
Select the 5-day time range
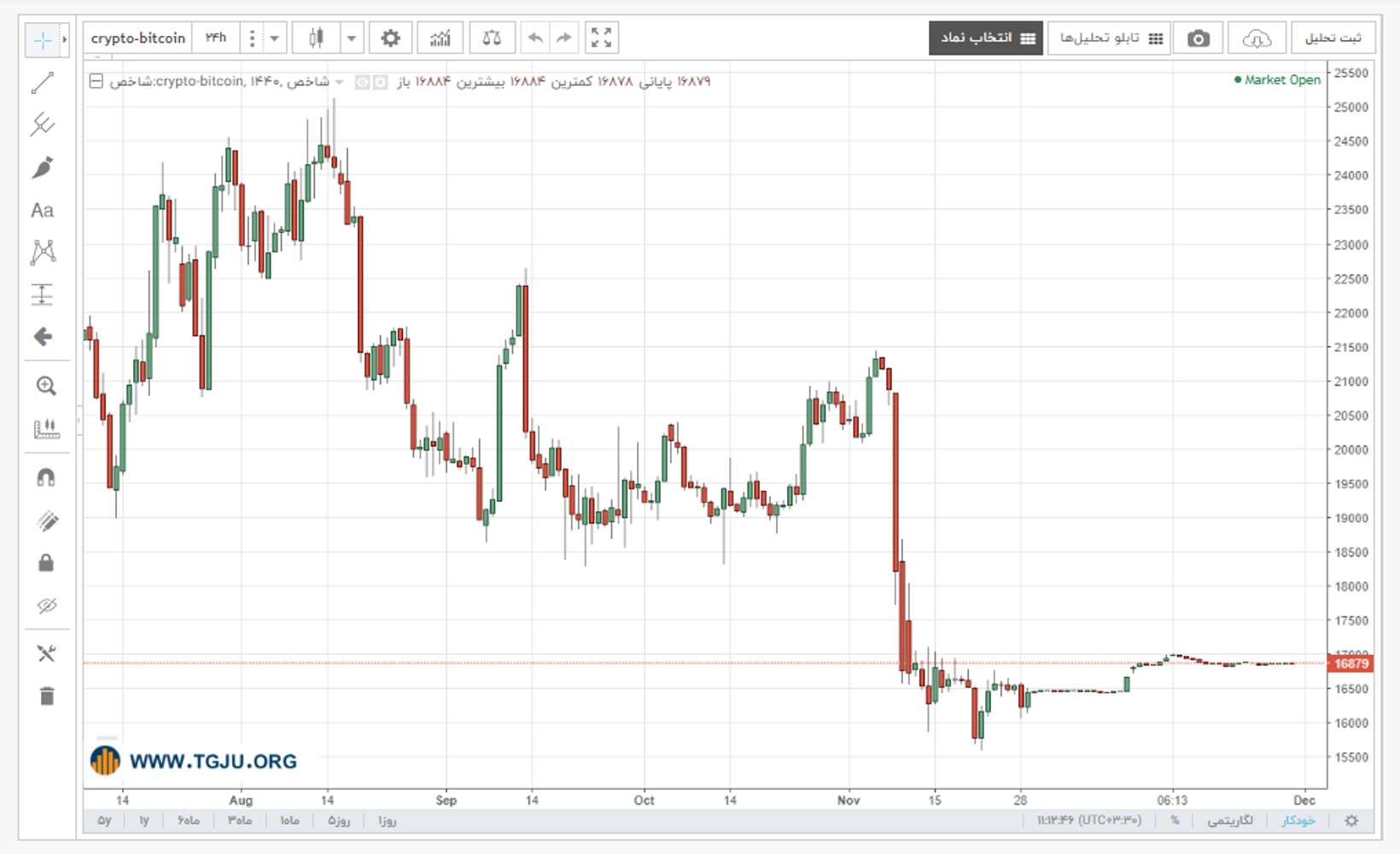coord(339,821)
